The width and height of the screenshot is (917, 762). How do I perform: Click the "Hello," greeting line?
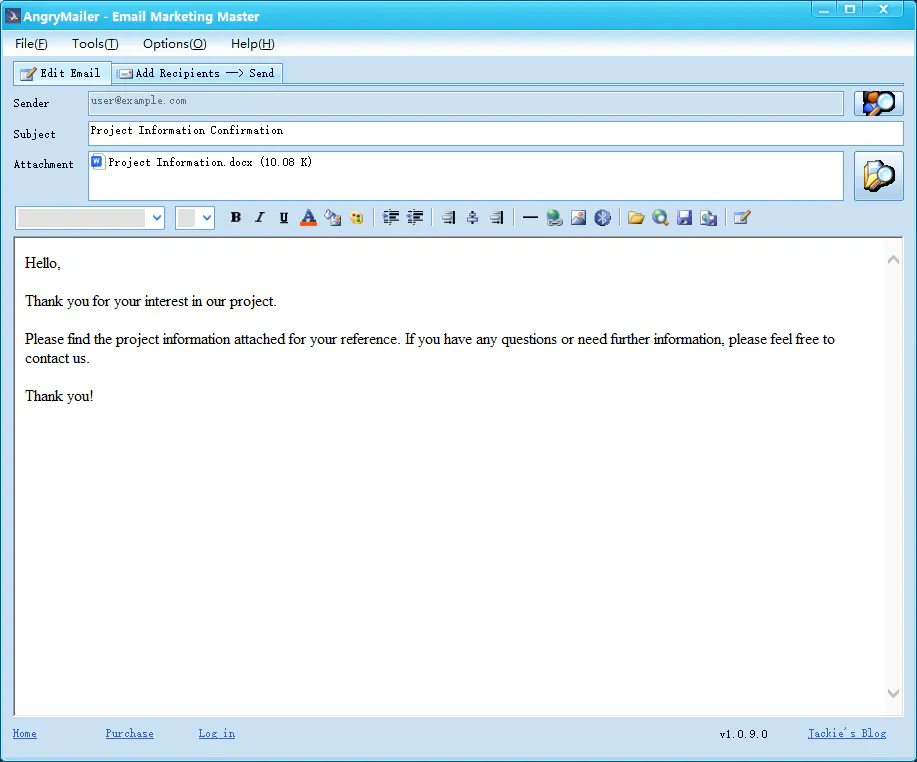pos(43,263)
